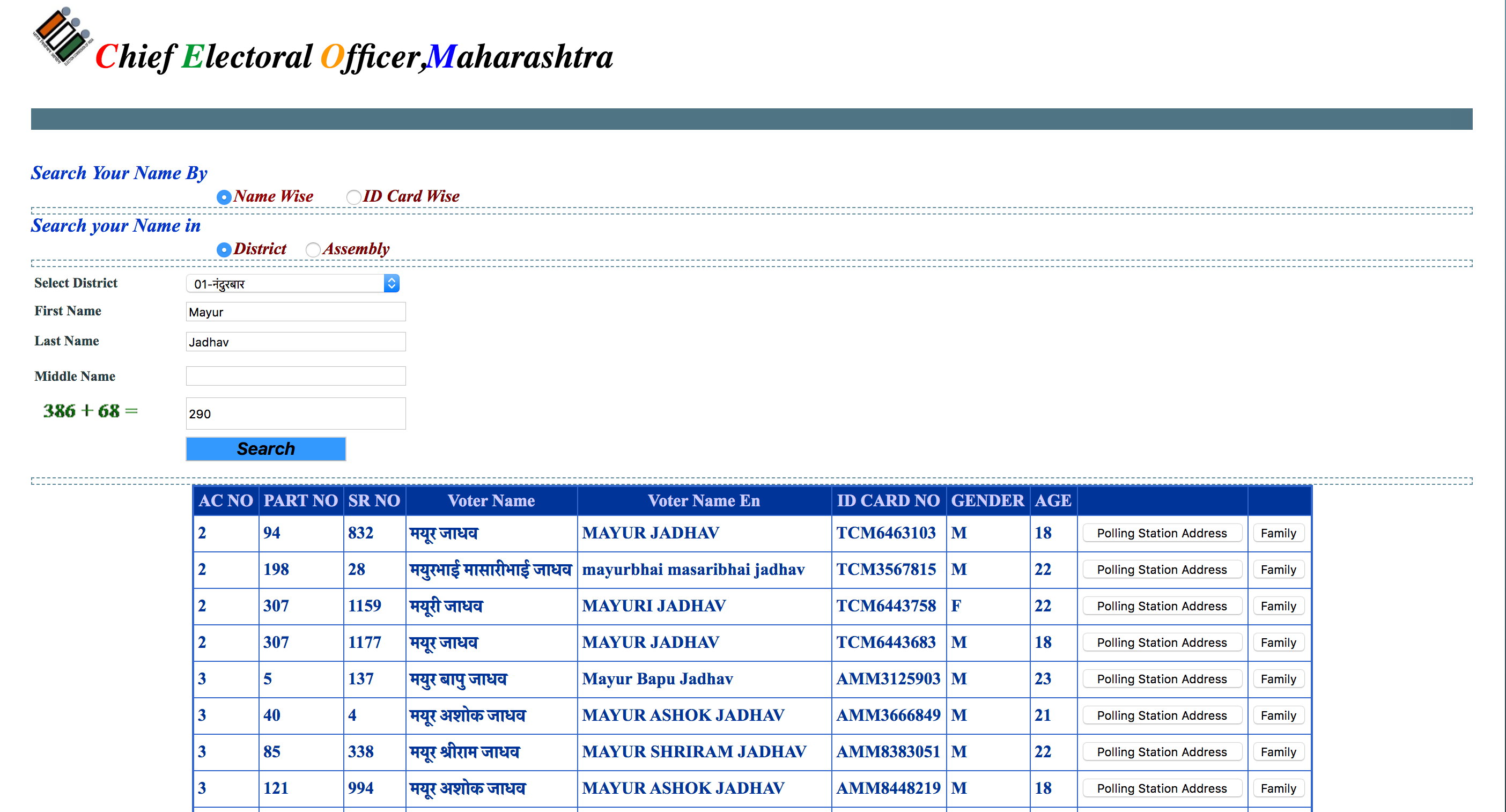Screen dimensions: 1506x812
Task: Open Polling Station Address for MAYUR SHRIRAM JADHAV
Action: pos(1161,752)
